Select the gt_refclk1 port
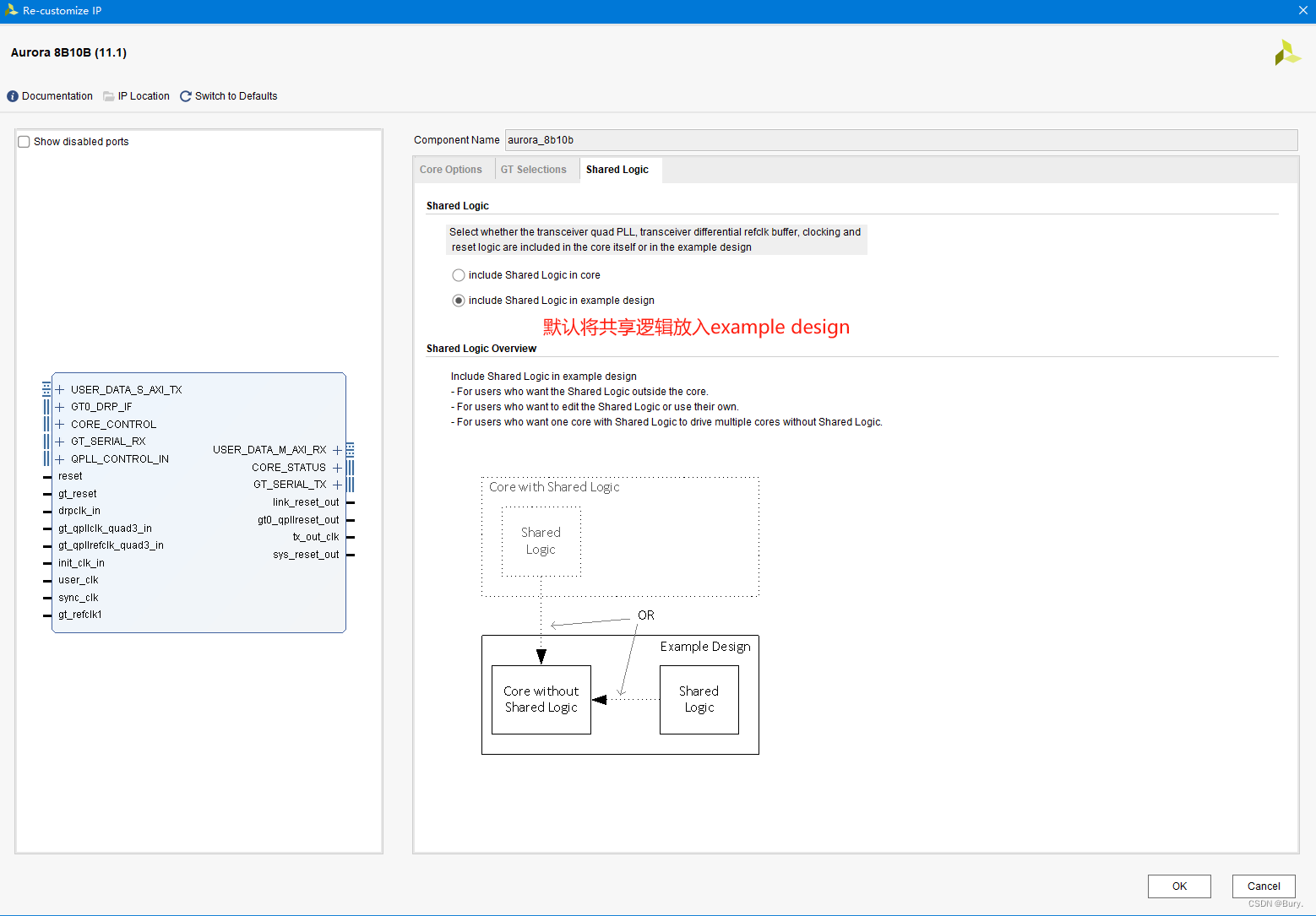 (80, 615)
